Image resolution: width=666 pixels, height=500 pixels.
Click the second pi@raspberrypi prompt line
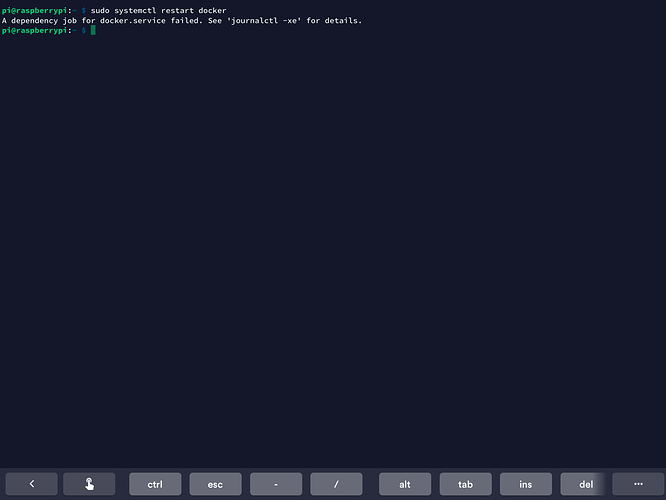pyautogui.click(x=37, y=31)
